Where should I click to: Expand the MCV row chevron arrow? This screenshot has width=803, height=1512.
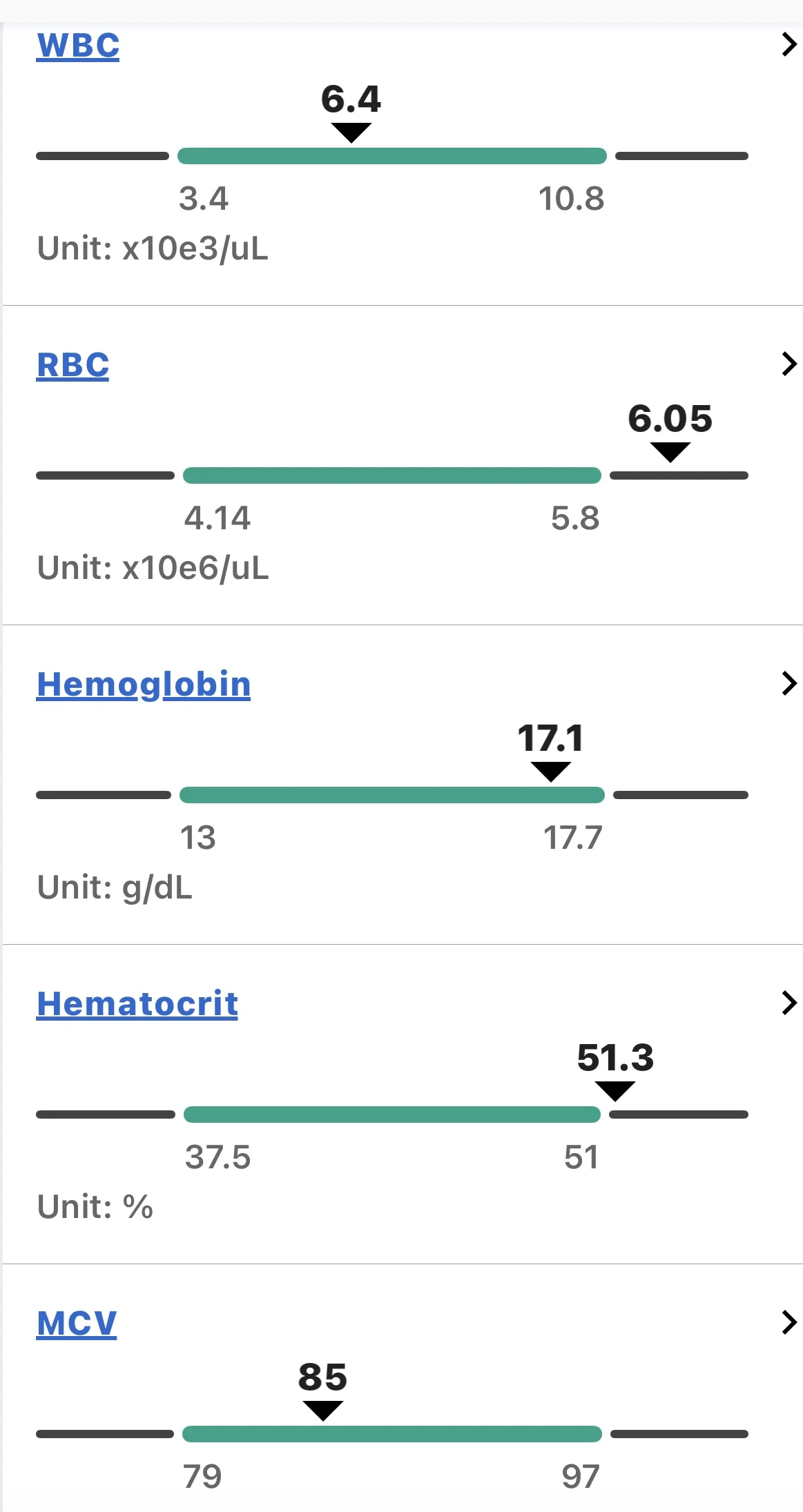coord(789,1322)
